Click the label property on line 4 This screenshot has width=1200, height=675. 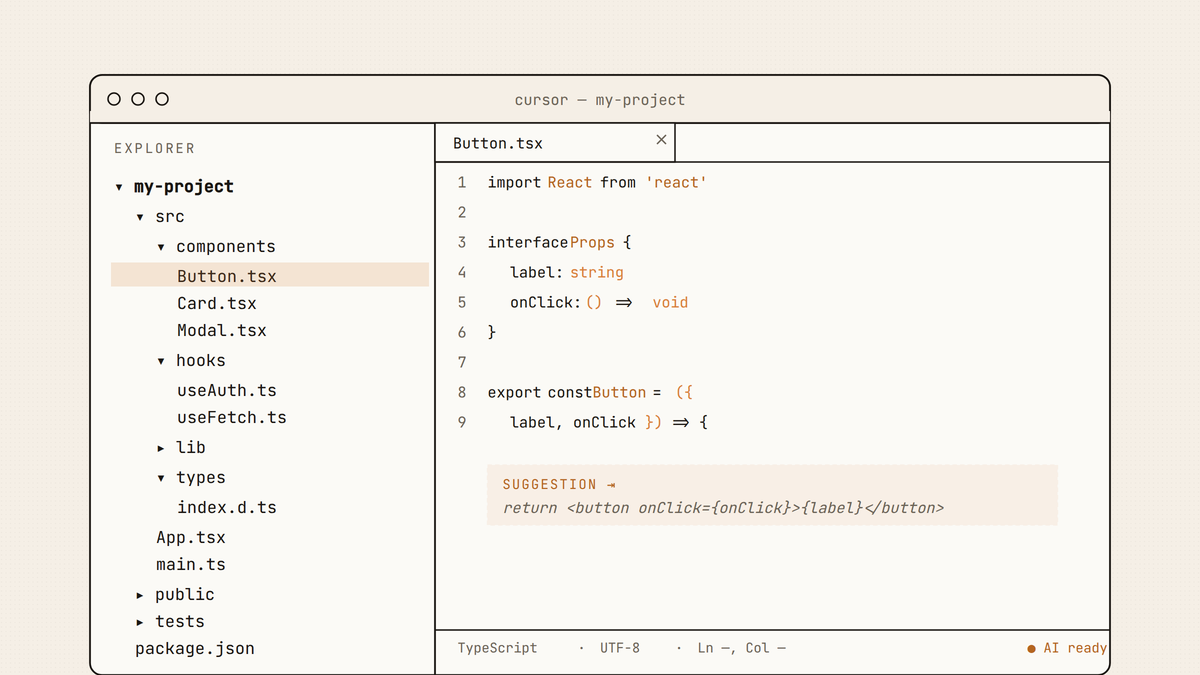pos(535,272)
